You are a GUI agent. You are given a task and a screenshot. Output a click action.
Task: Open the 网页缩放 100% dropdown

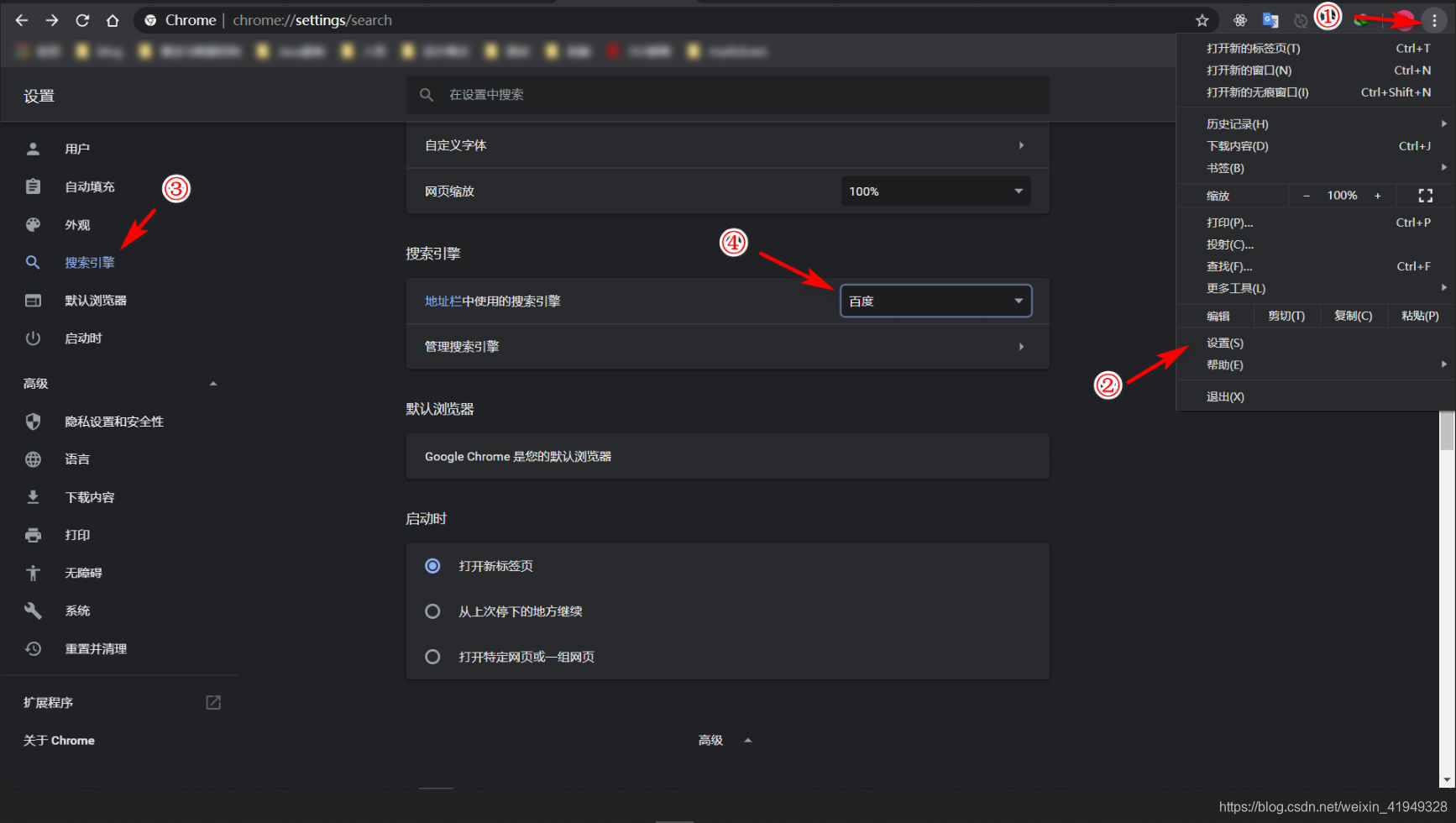coord(935,191)
